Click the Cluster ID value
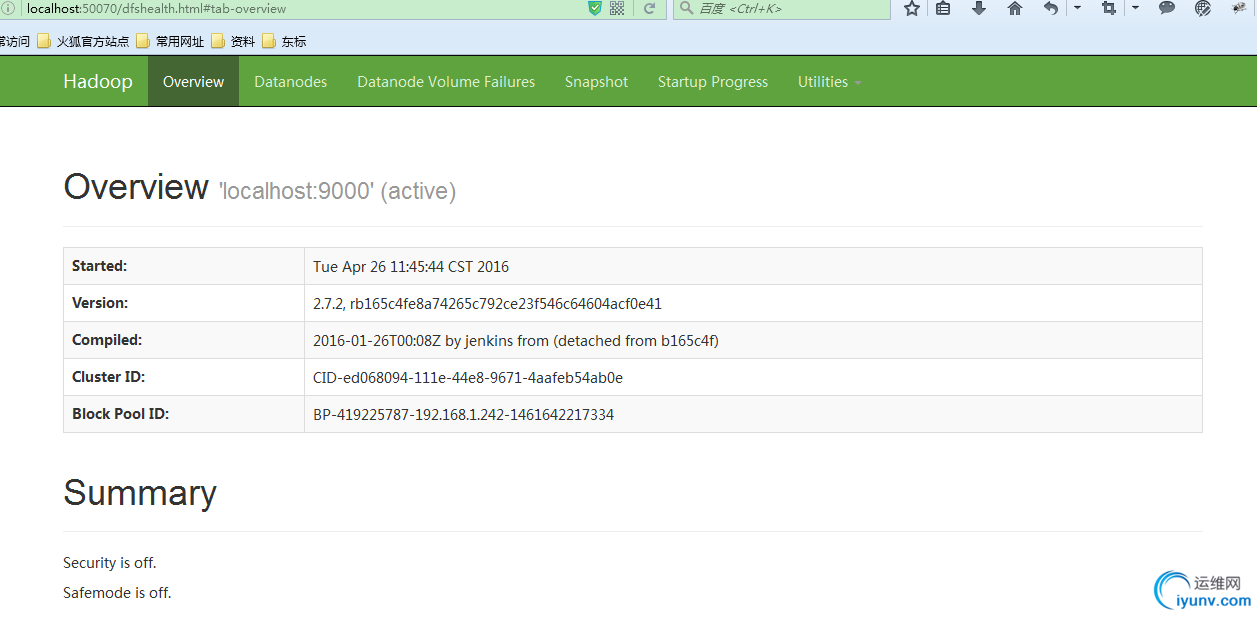The width and height of the screenshot is (1257, 617). coord(468,378)
